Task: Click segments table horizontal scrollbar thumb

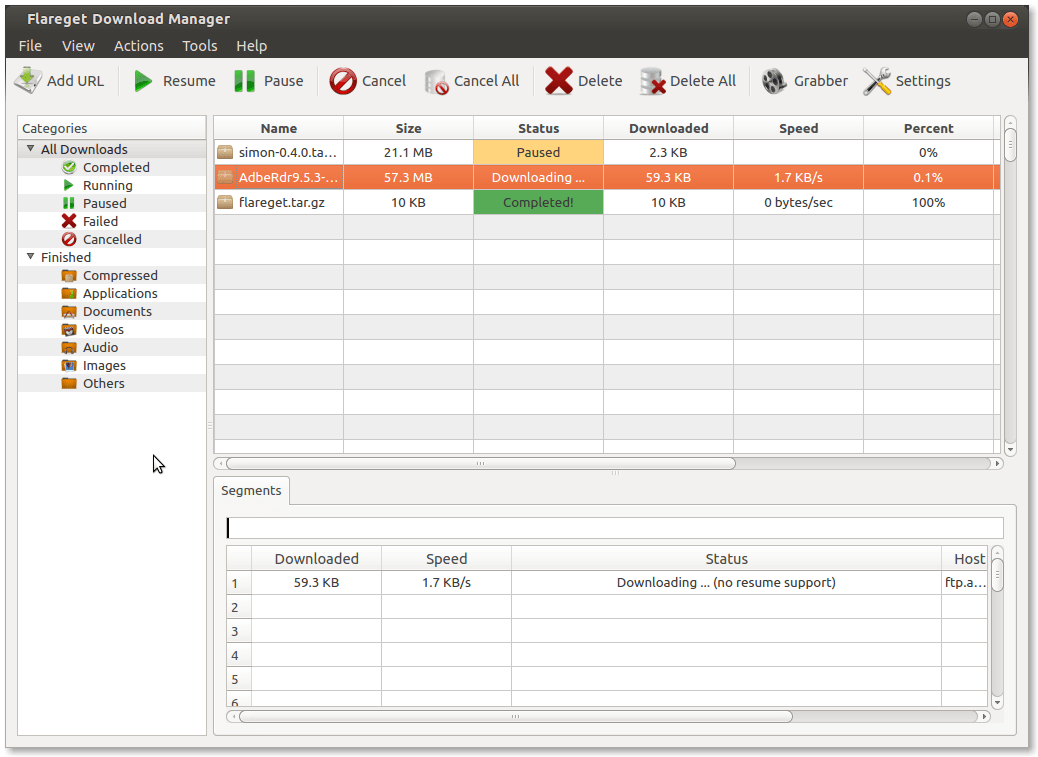Action: (516, 716)
